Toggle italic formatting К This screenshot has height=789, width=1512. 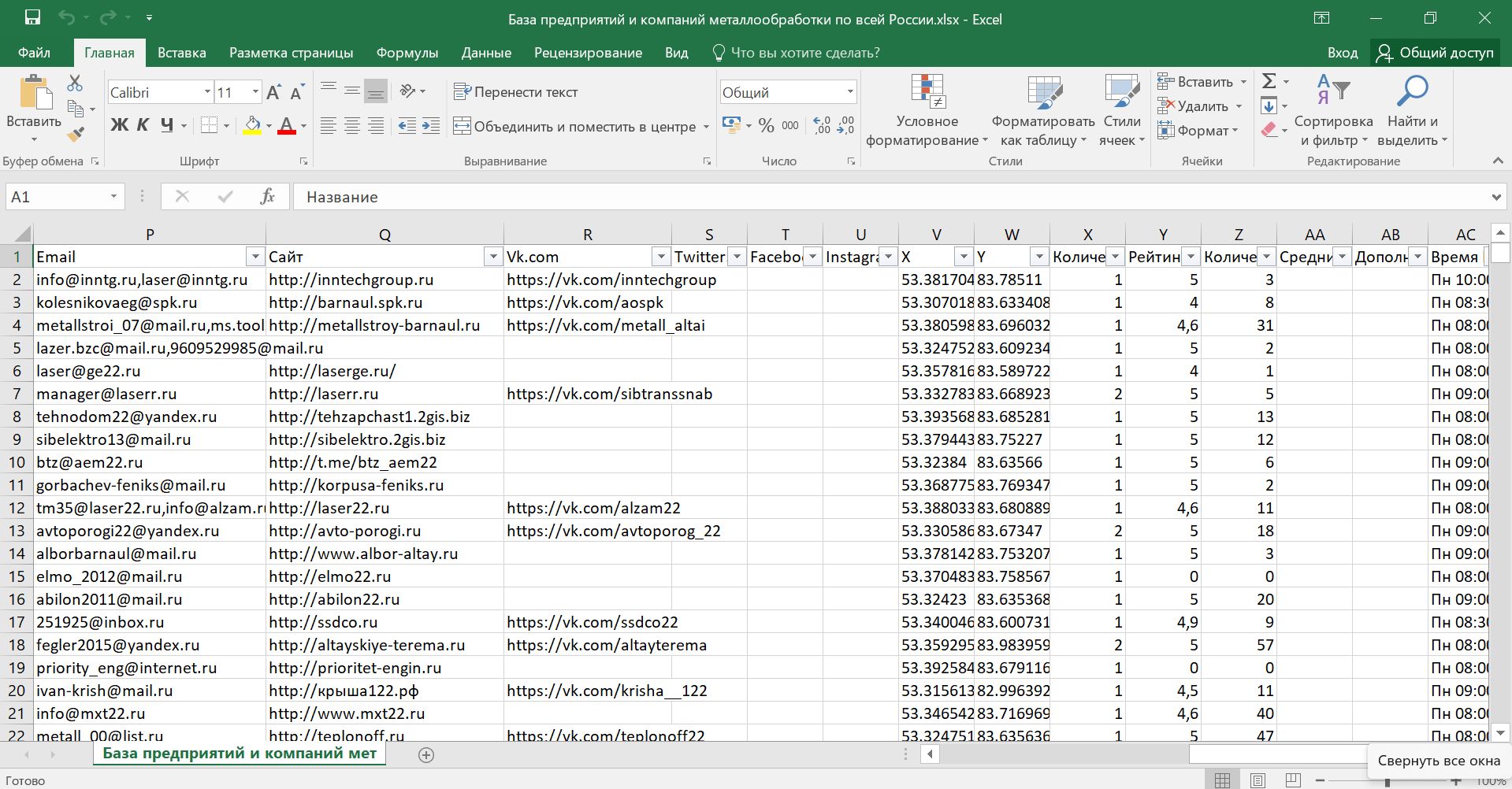[x=143, y=125]
